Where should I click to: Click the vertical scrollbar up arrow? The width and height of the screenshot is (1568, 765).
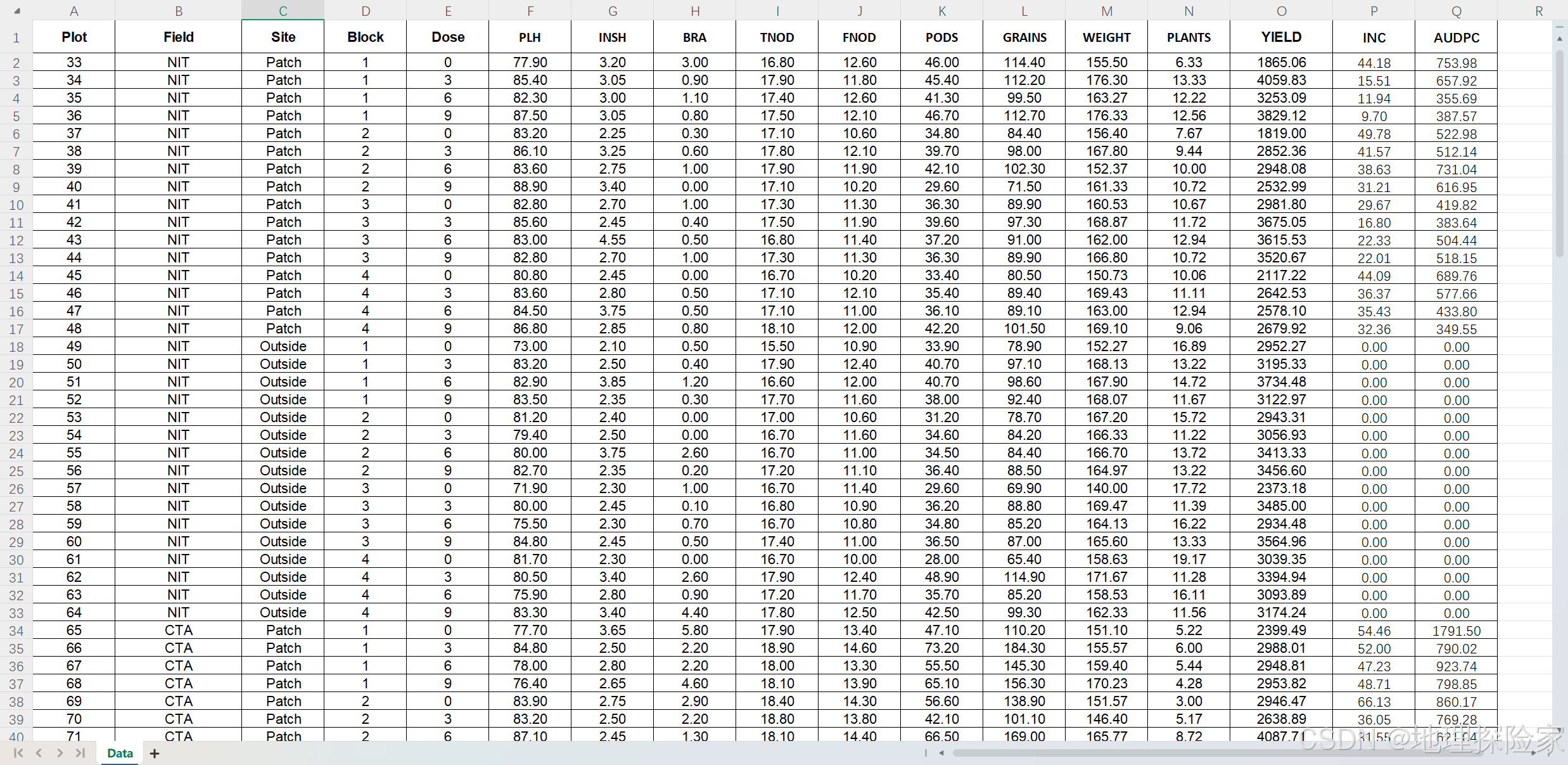click(x=1560, y=39)
